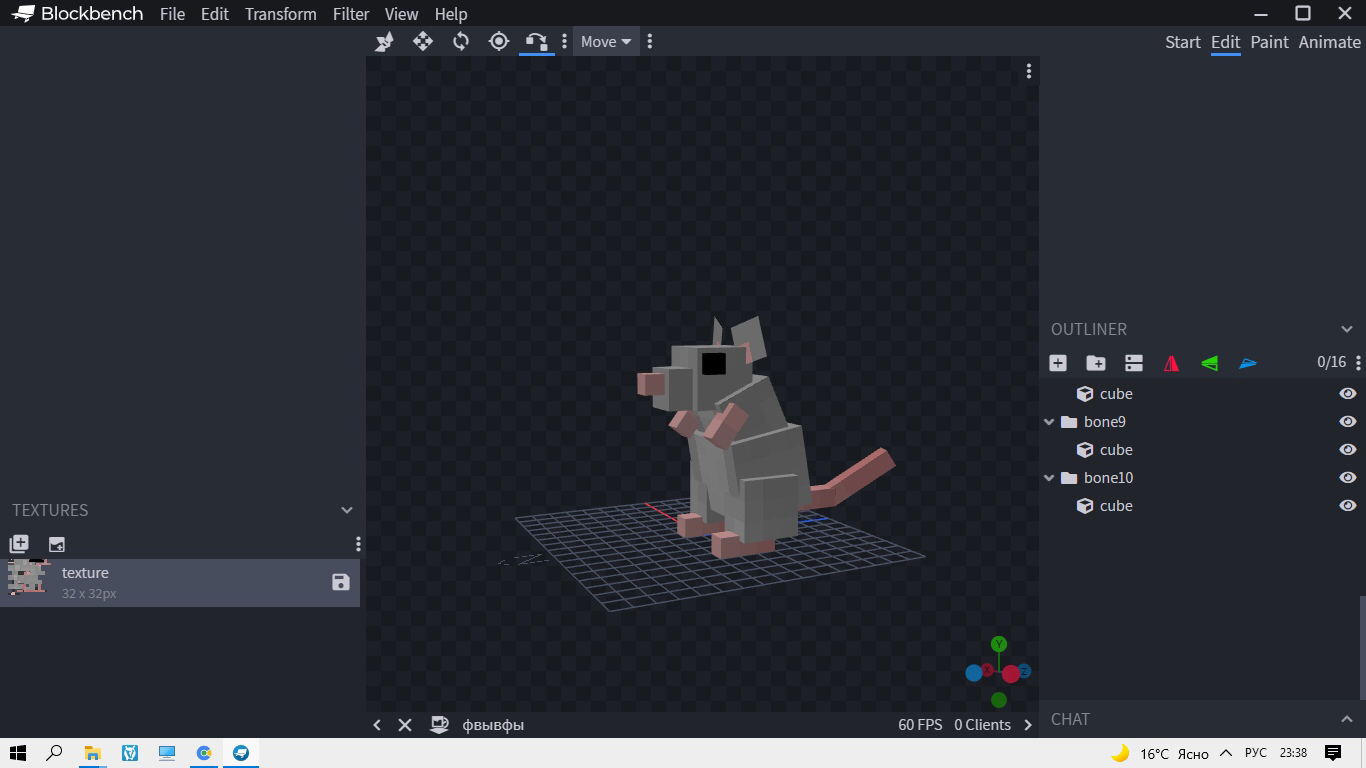This screenshot has width=1366, height=768.
Task: Select the Rotate tool icon
Action: coord(461,41)
